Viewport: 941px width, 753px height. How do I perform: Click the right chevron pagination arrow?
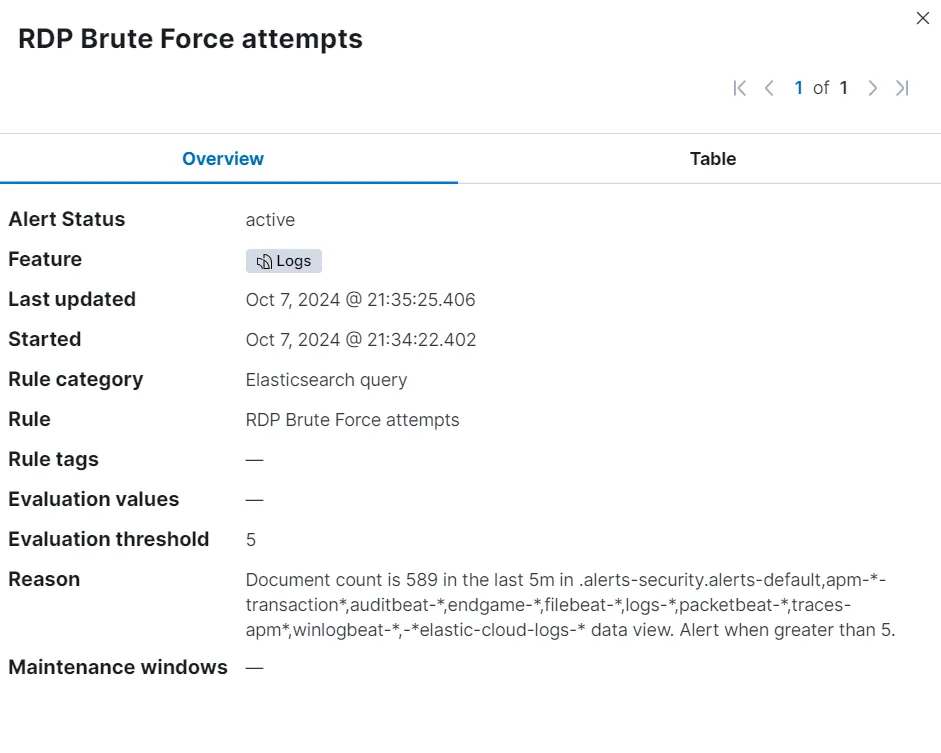872,88
